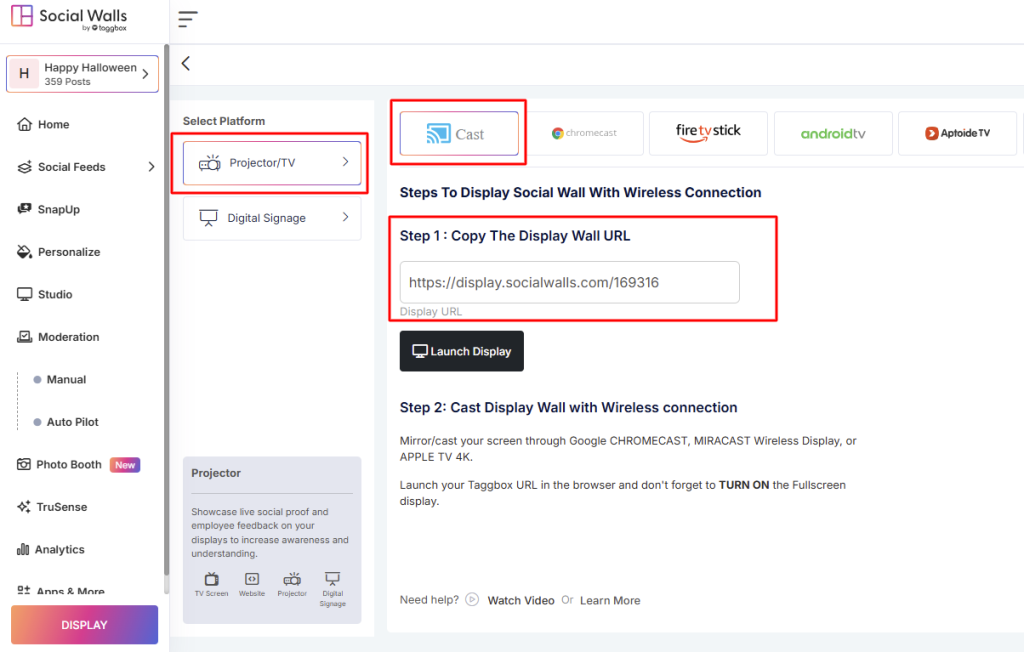Switch to the fire tv stick tab
Screen dimensions: 1024x652
[x=708, y=132]
